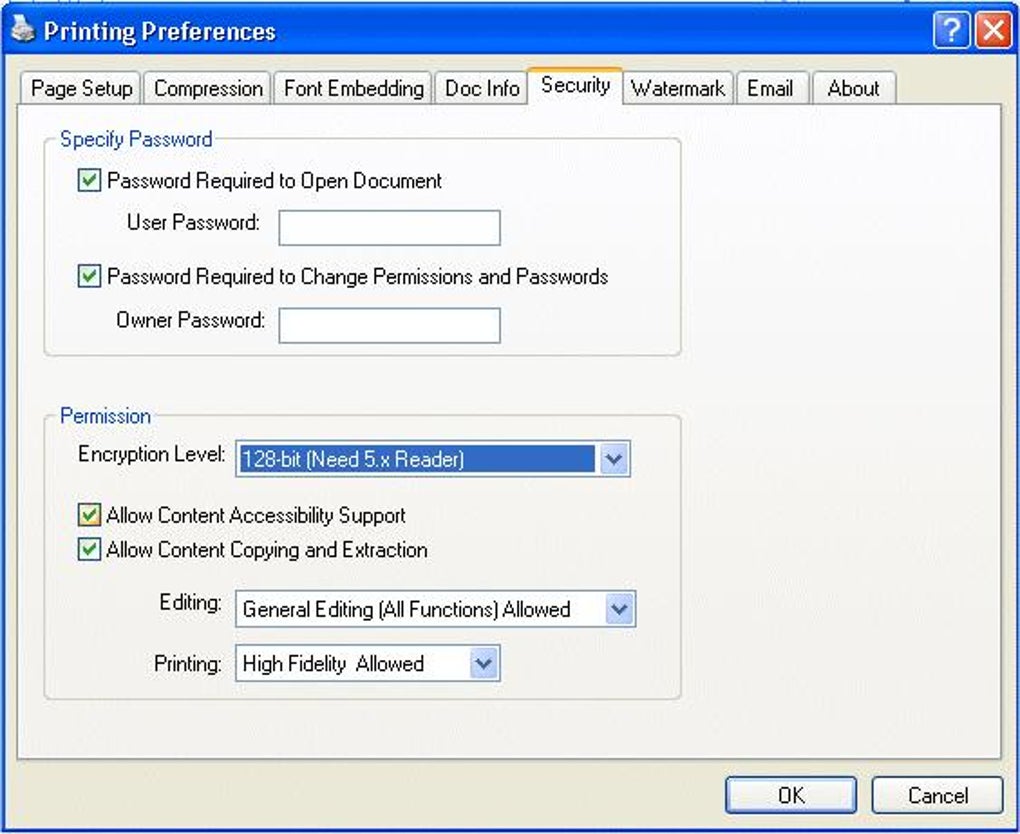Toggle Allow Content Copying and Extraction
Image resolution: width=1020 pixels, height=834 pixels.
pyautogui.click(x=90, y=550)
